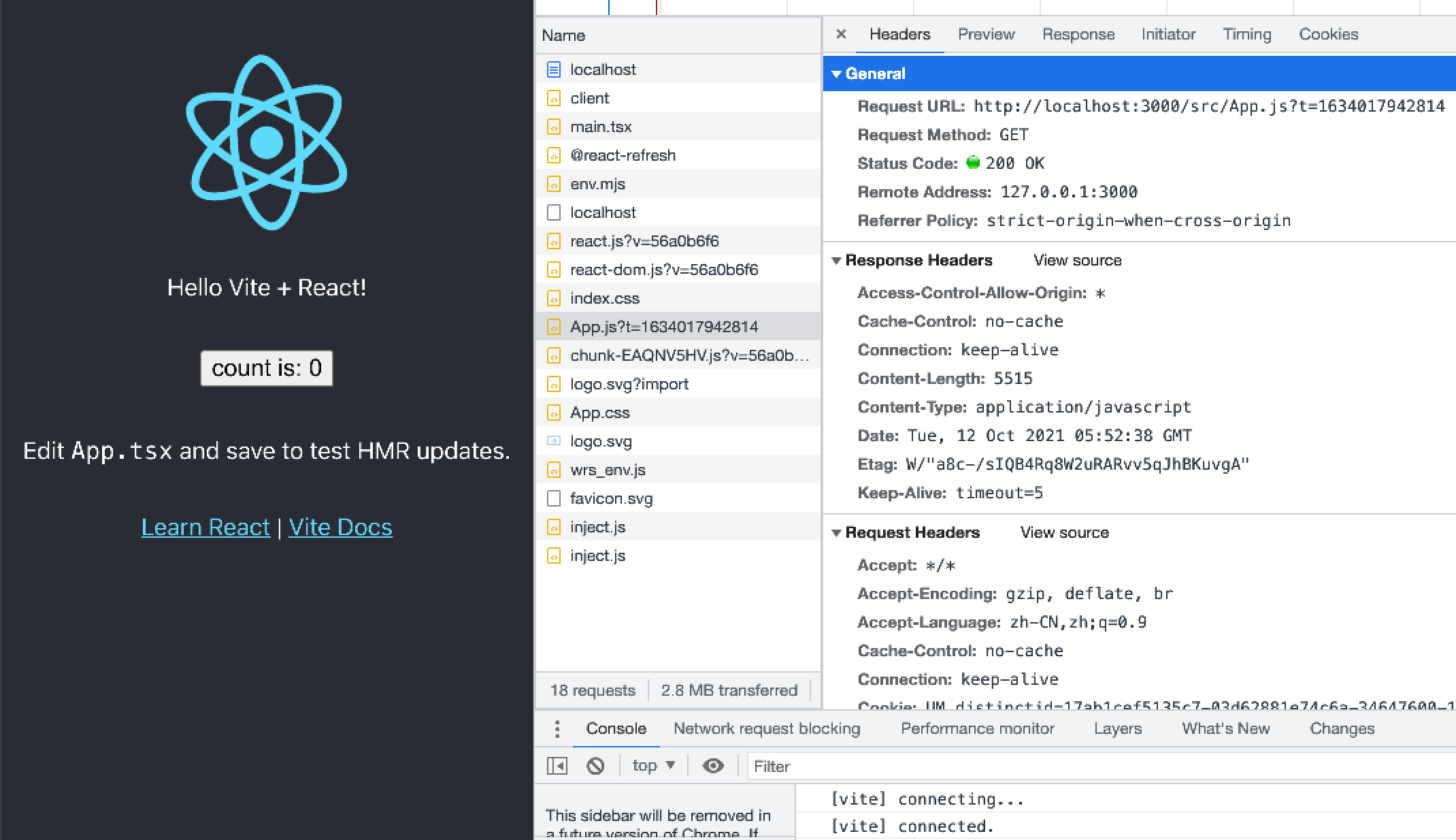The image size is (1456, 840).
Task: Open the Vite Docs link
Action: 340,528
